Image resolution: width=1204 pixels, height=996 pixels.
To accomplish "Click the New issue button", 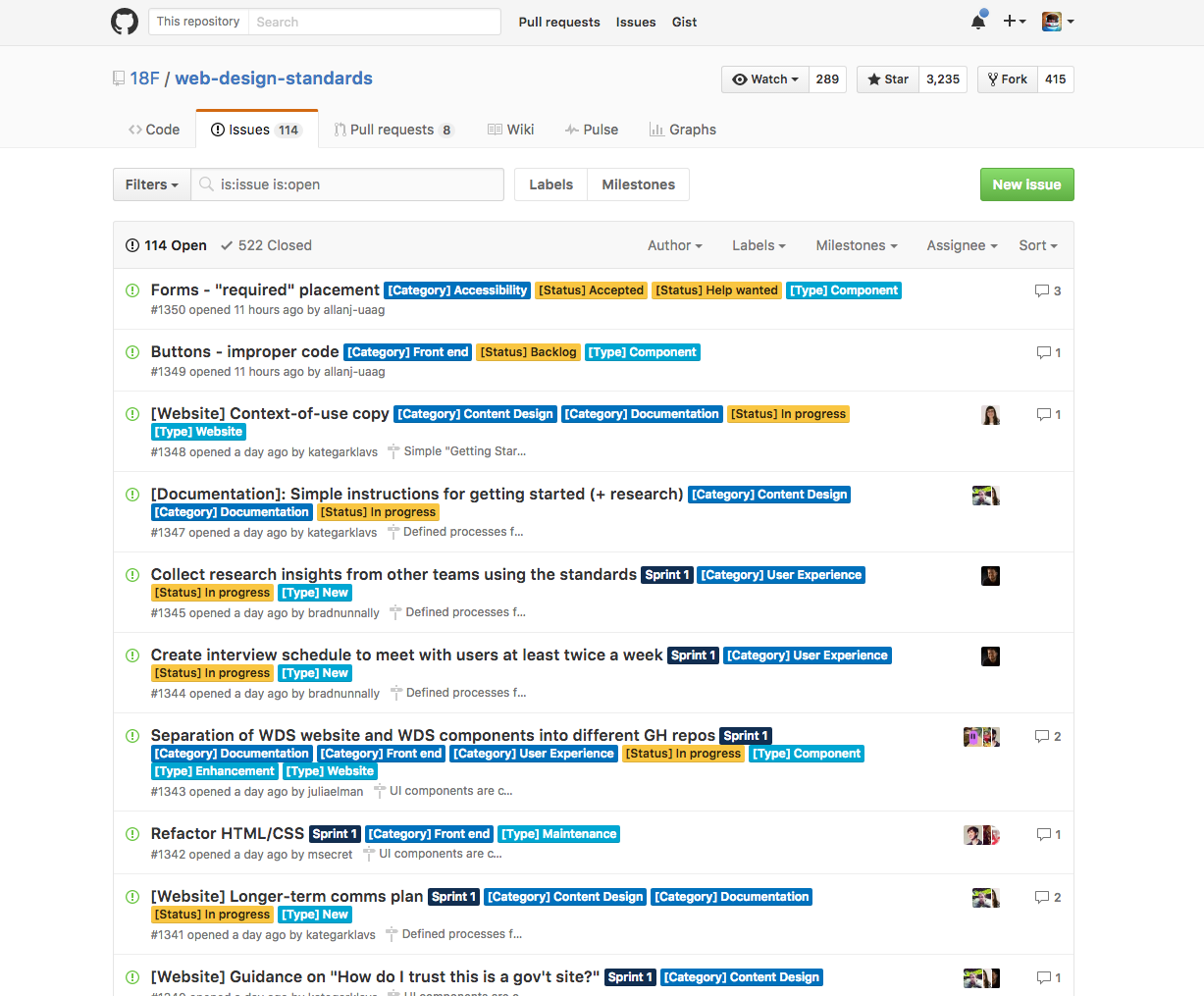I will [x=1026, y=184].
